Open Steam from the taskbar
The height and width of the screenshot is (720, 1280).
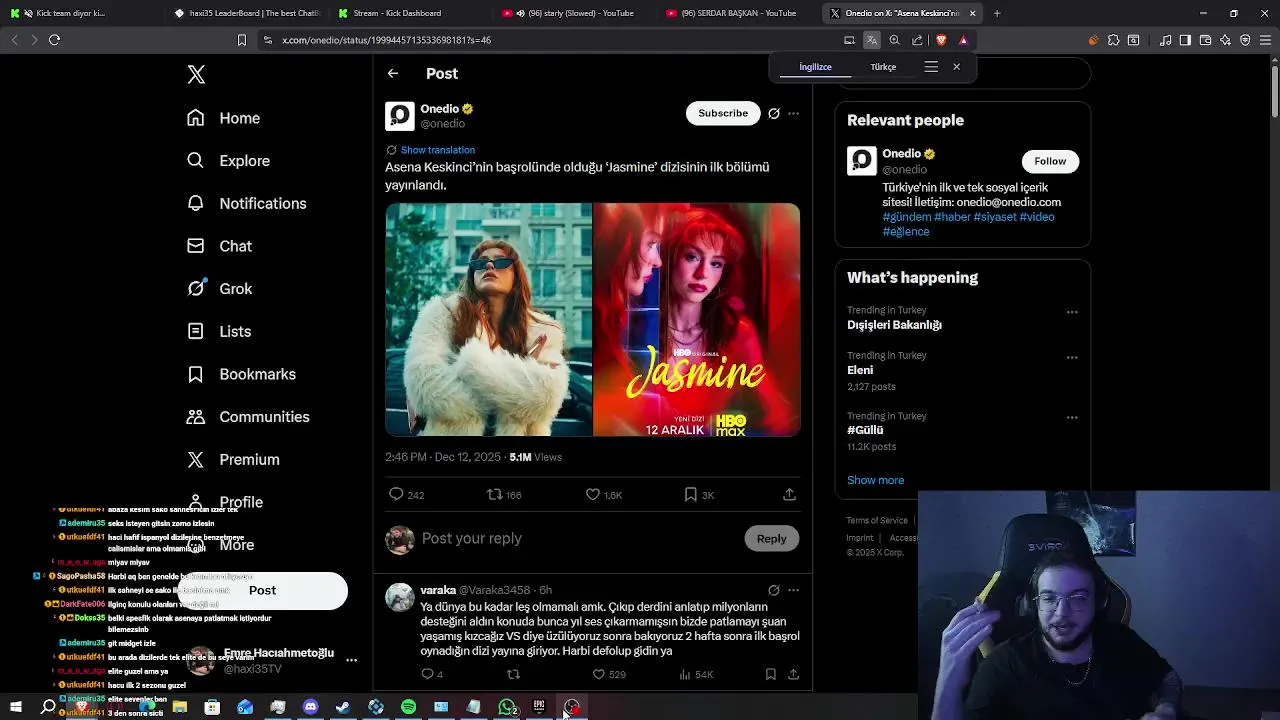(343, 707)
